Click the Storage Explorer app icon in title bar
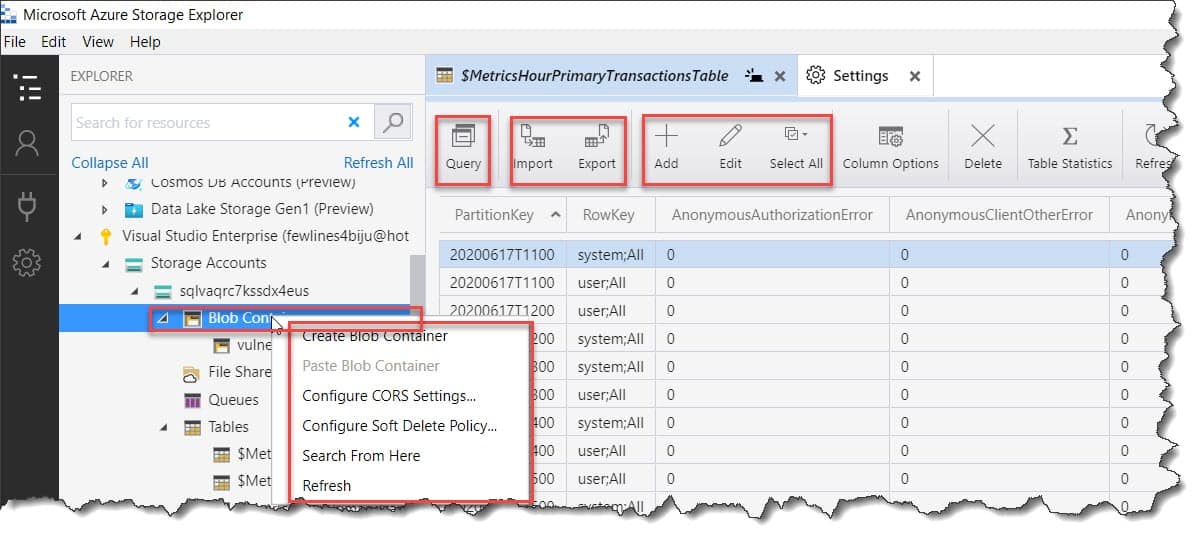This screenshot has height=541, width=1202. pos(10,14)
